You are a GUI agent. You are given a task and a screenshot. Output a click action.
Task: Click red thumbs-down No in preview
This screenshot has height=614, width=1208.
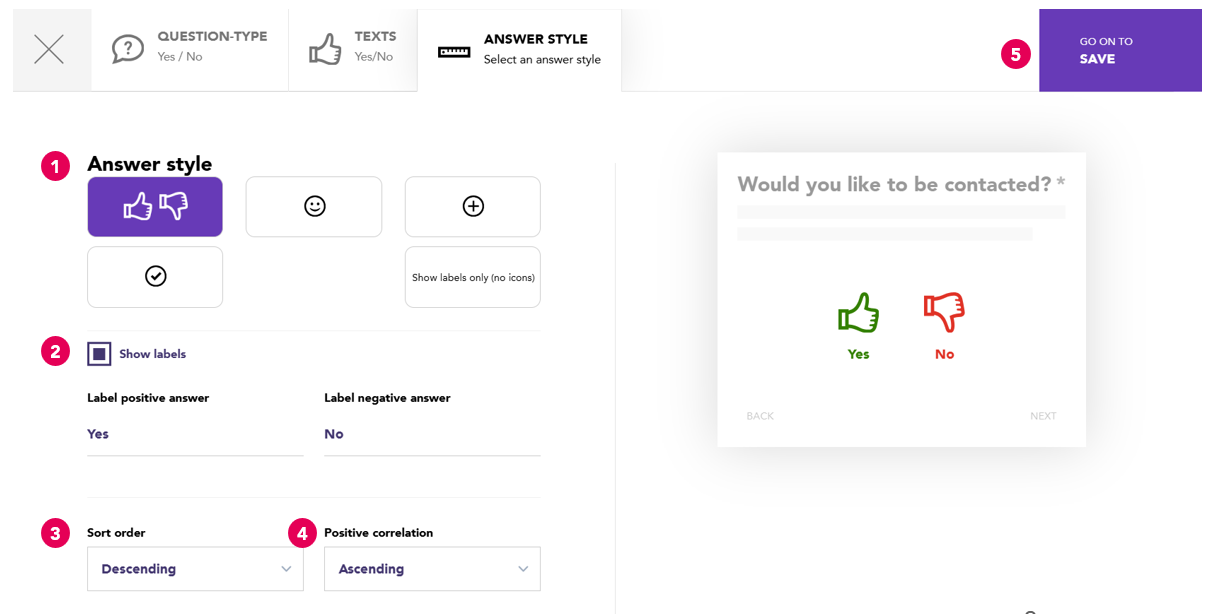point(944,312)
